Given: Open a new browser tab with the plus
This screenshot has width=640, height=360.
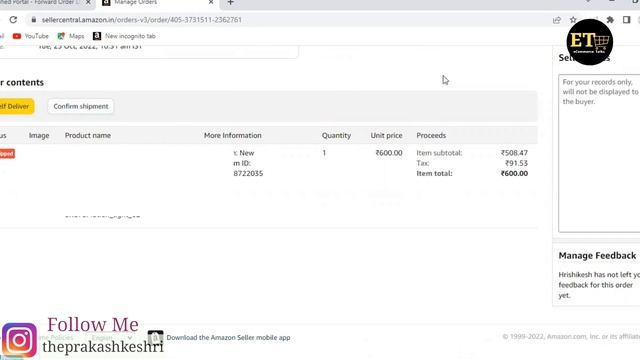Looking at the screenshot, I should pyautogui.click(x=231, y=2).
